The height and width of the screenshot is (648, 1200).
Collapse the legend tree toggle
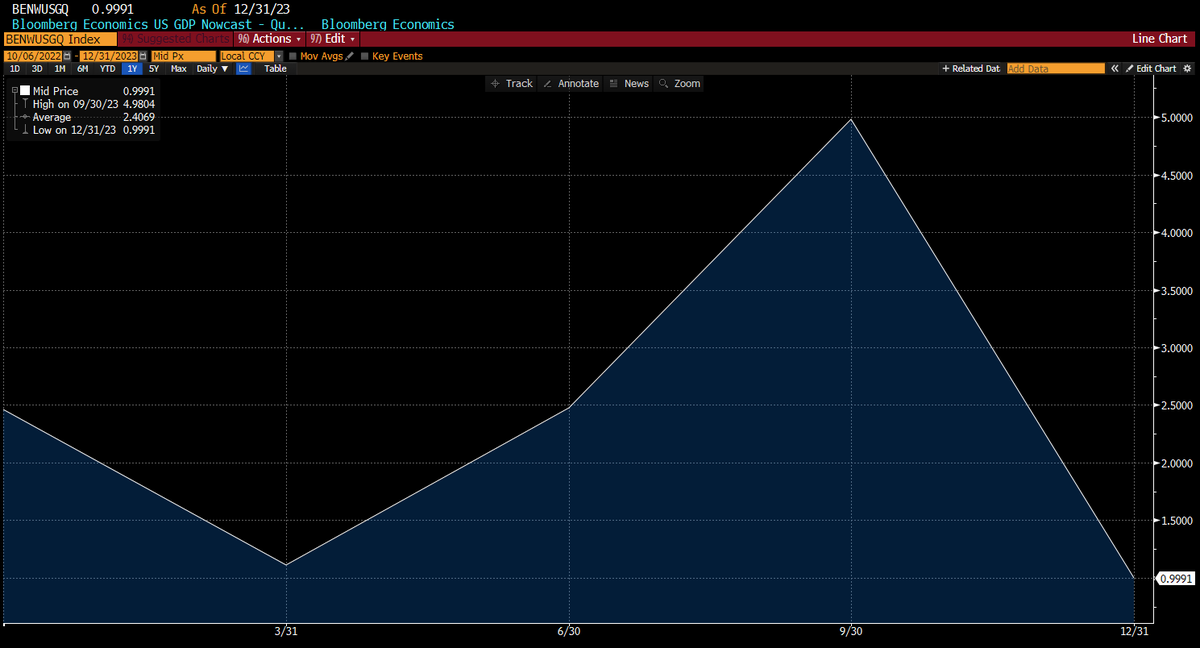click(x=13, y=91)
